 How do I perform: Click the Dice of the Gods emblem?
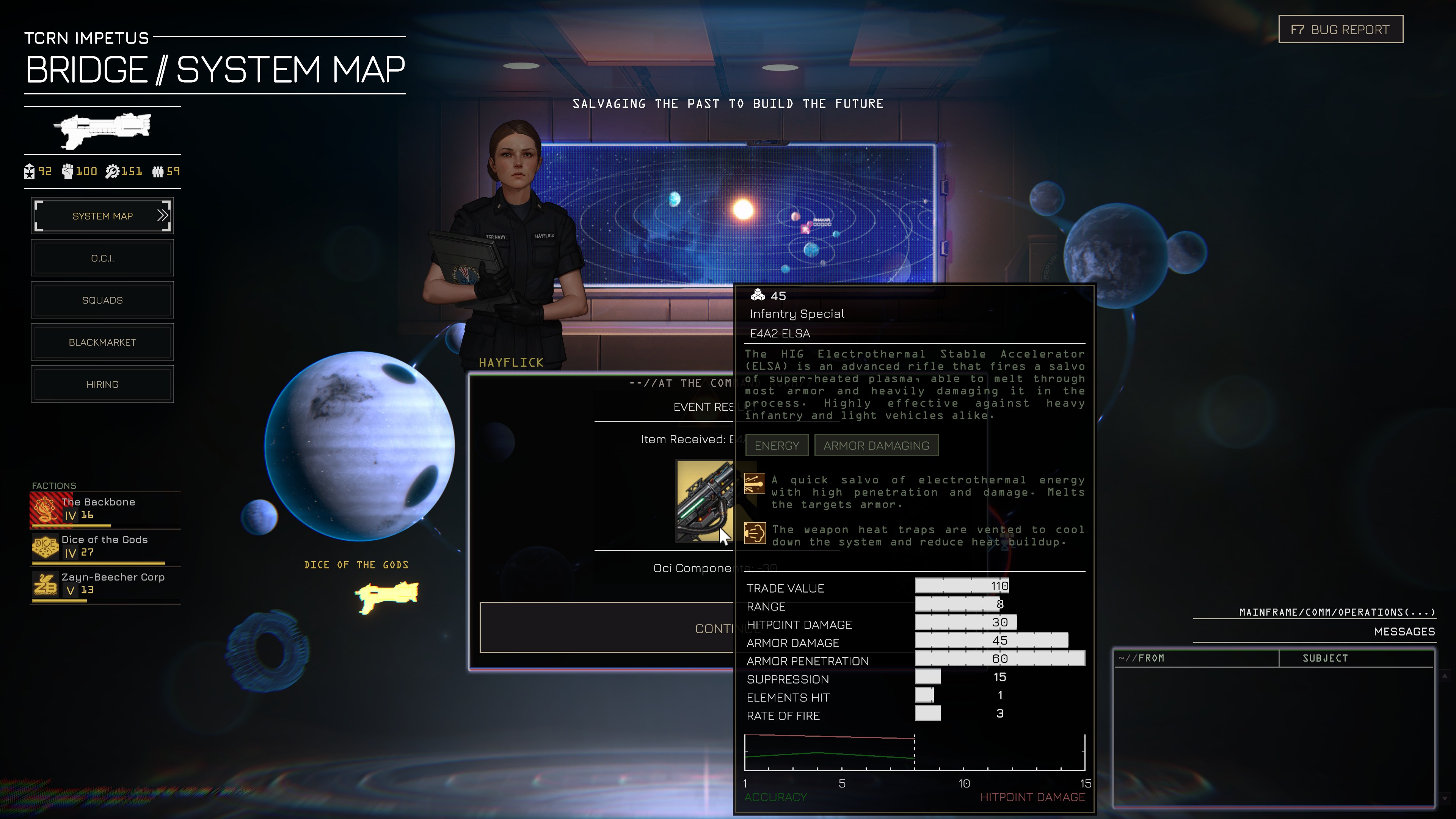click(45, 546)
